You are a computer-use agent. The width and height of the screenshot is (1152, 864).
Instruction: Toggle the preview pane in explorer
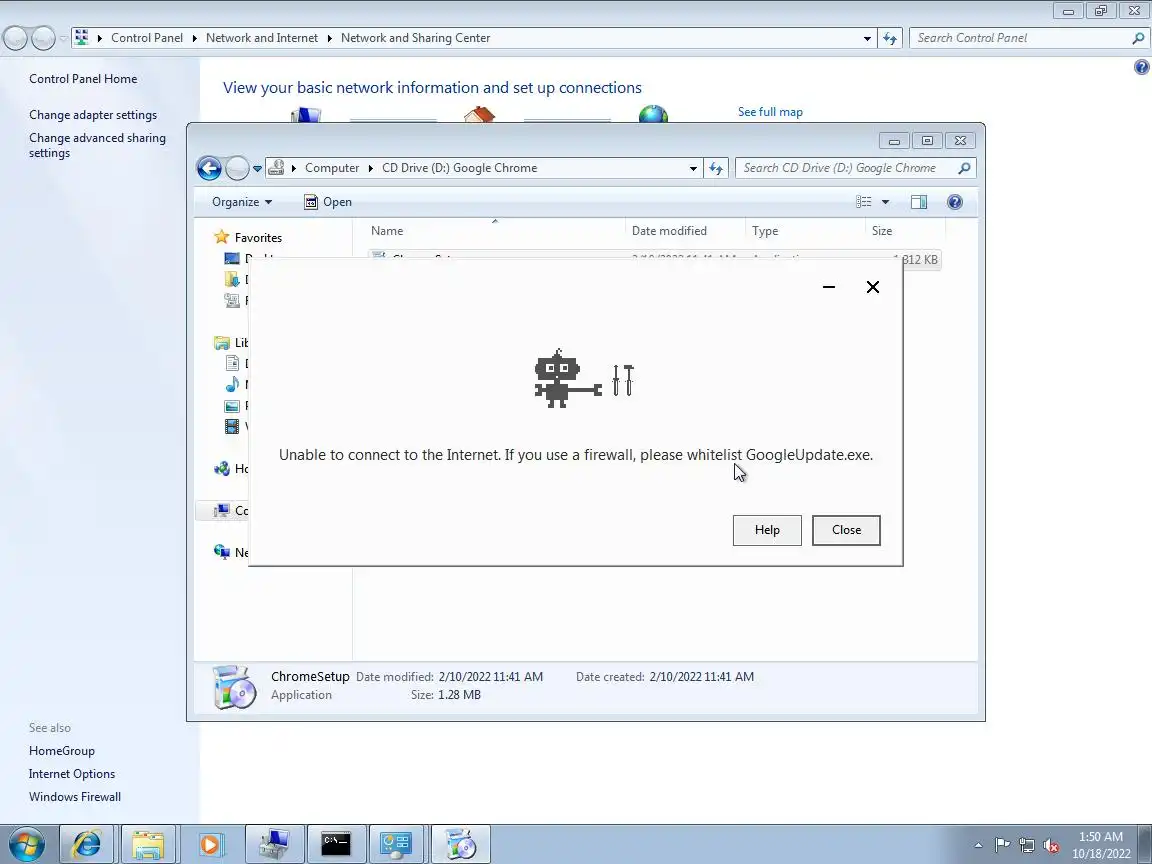click(918, 202)
